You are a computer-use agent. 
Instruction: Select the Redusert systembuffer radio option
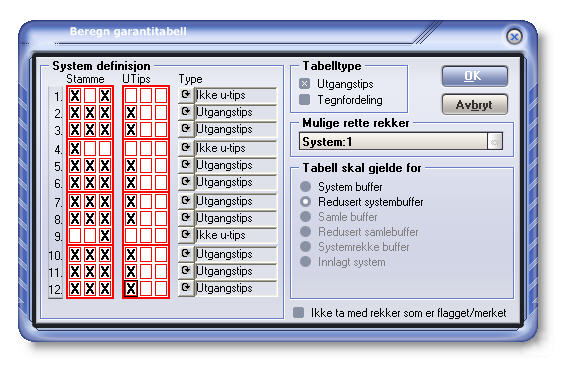[x=306, y=201]
